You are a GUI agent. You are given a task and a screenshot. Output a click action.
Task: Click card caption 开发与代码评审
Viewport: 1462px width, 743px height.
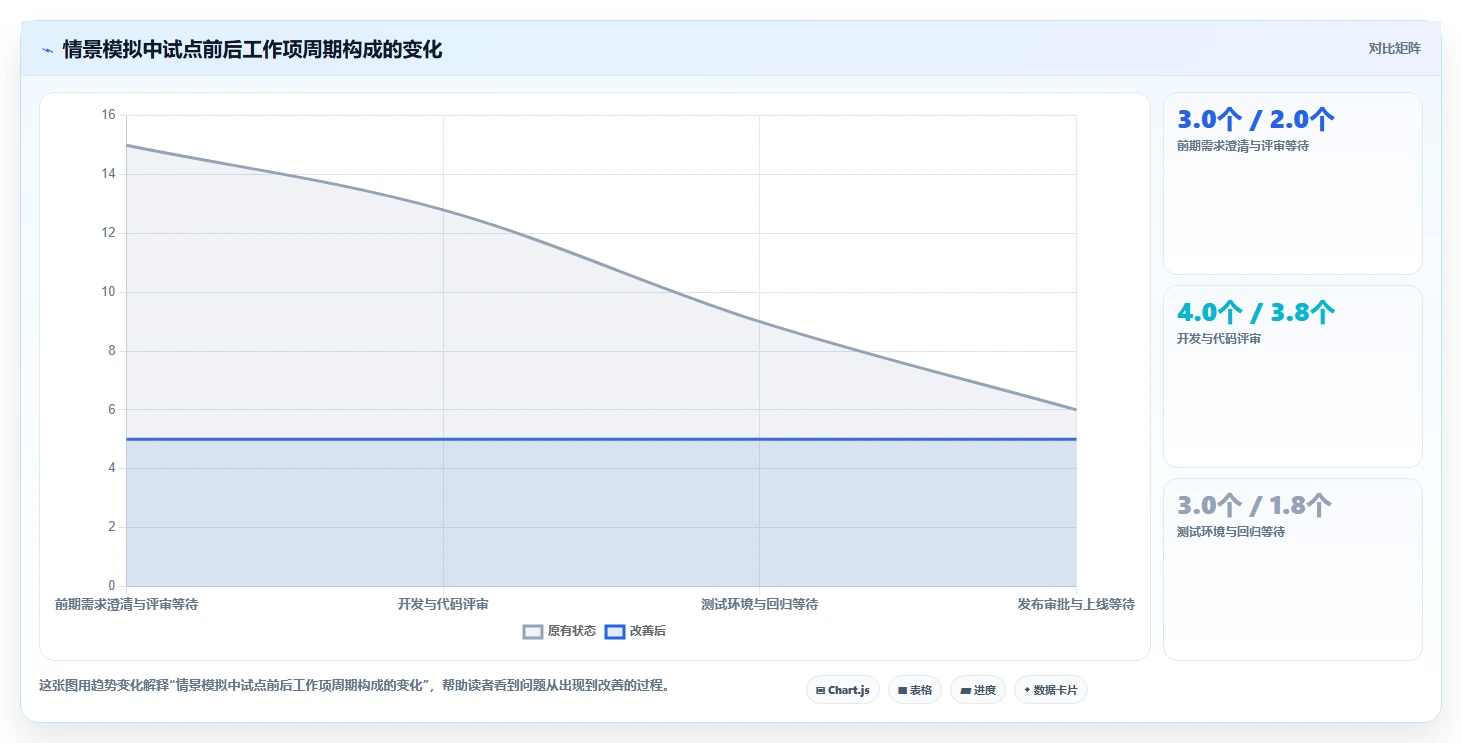point(1219,339)
